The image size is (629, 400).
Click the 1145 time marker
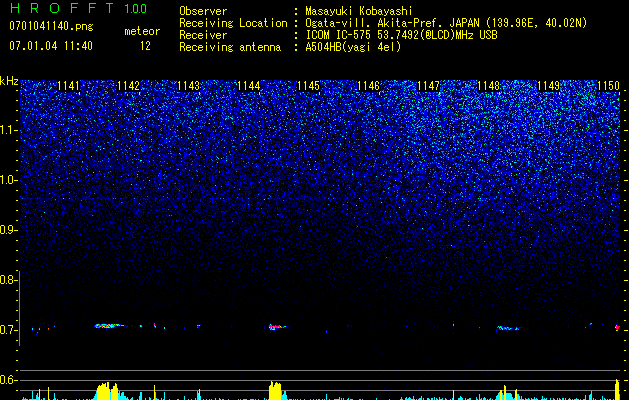click(x=308, y=86)
